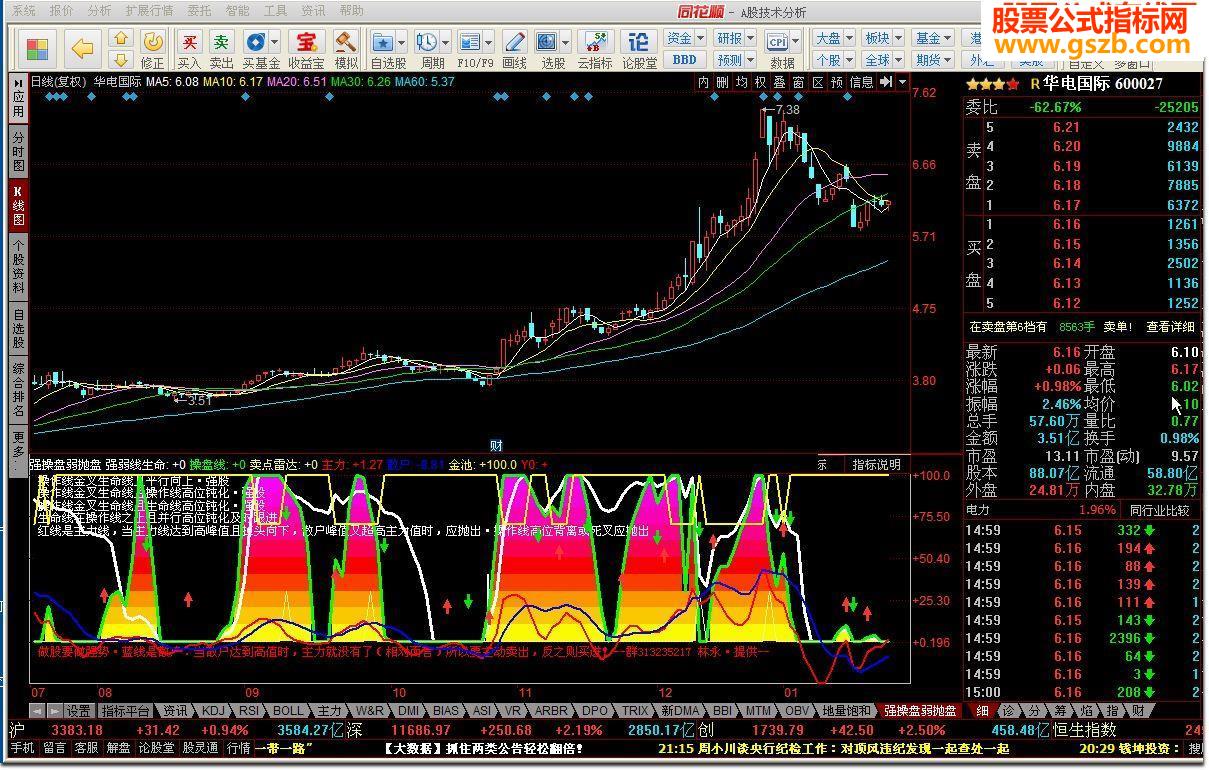Open the 分时图 sidebar view
The image size is (1209, 770).
point(18,151)
